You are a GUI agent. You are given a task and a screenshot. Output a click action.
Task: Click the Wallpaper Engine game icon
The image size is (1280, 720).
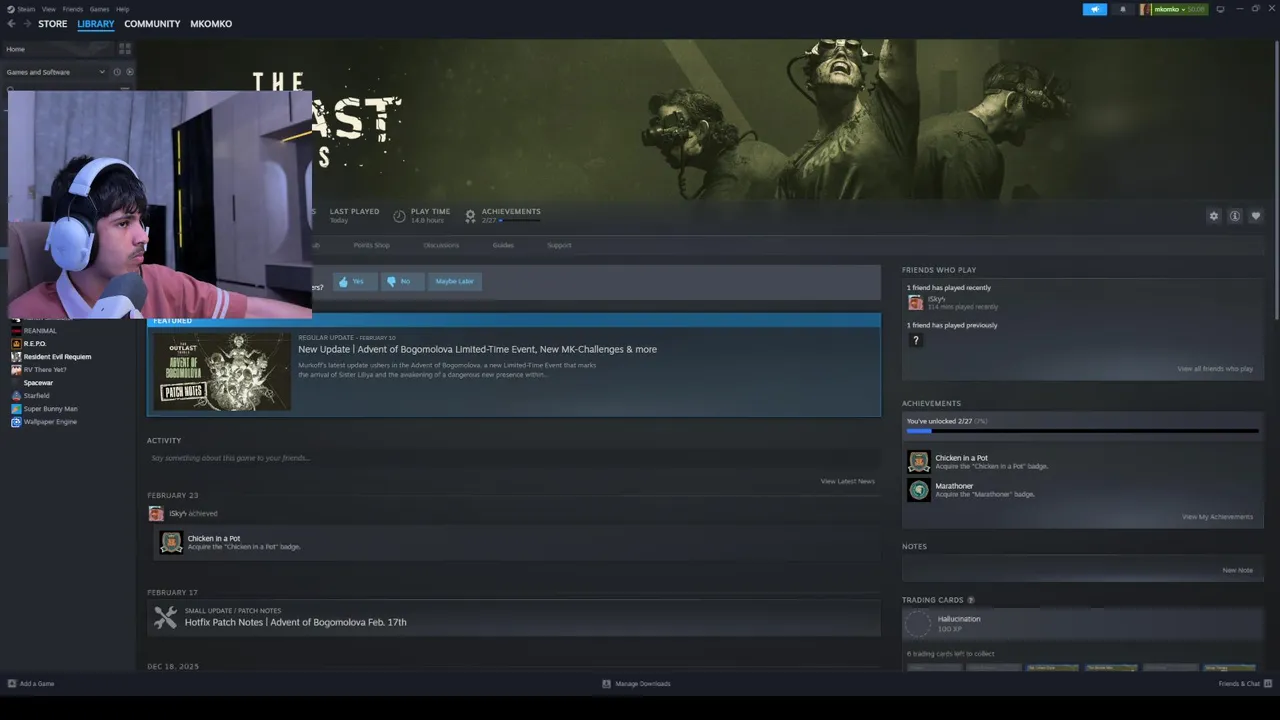[x=16, y=422]
